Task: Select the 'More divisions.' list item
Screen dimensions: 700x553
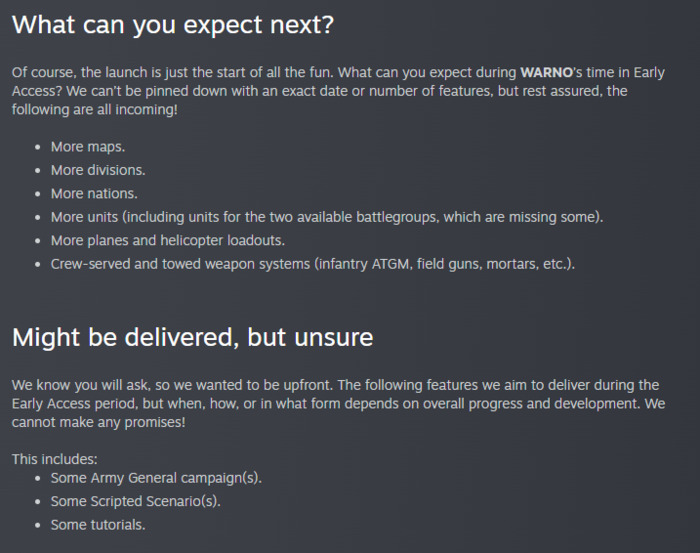Action: [x=98, y=170]
